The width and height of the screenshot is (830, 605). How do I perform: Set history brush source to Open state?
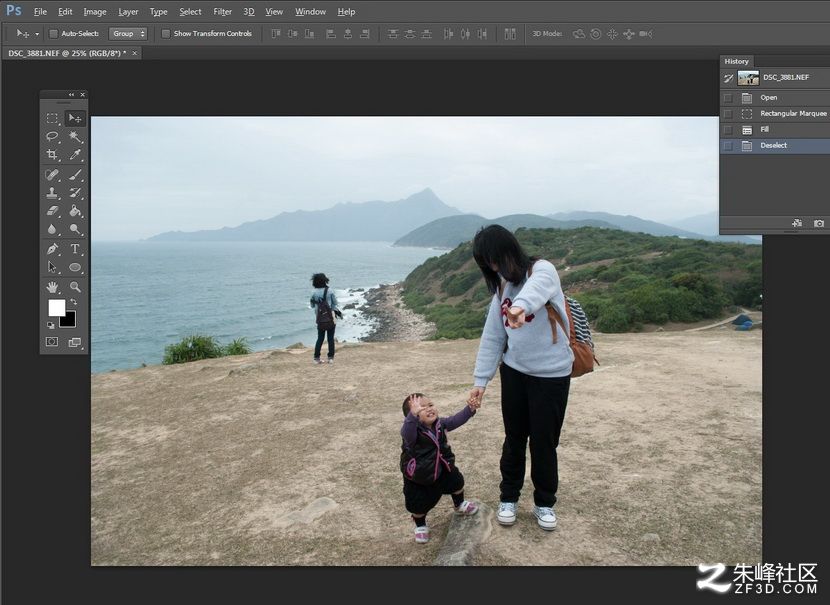(x=728, y=98)
